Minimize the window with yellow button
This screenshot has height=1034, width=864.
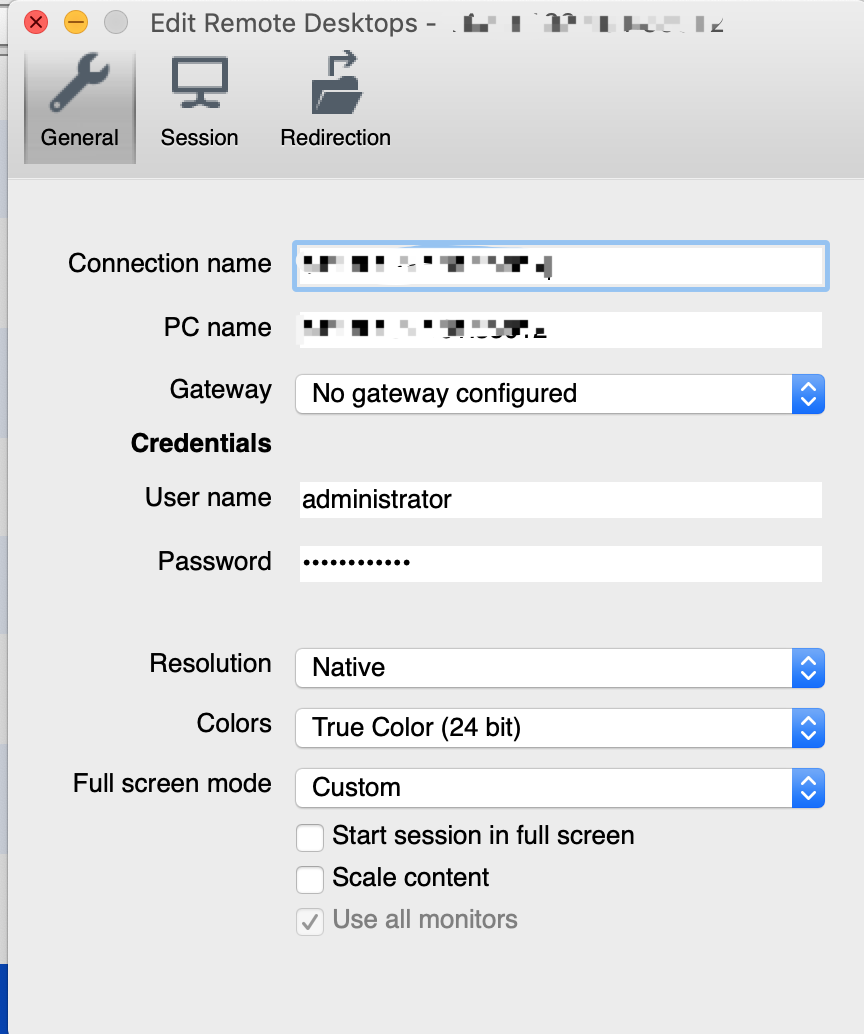pyautogui.click(x=76, y=22)
